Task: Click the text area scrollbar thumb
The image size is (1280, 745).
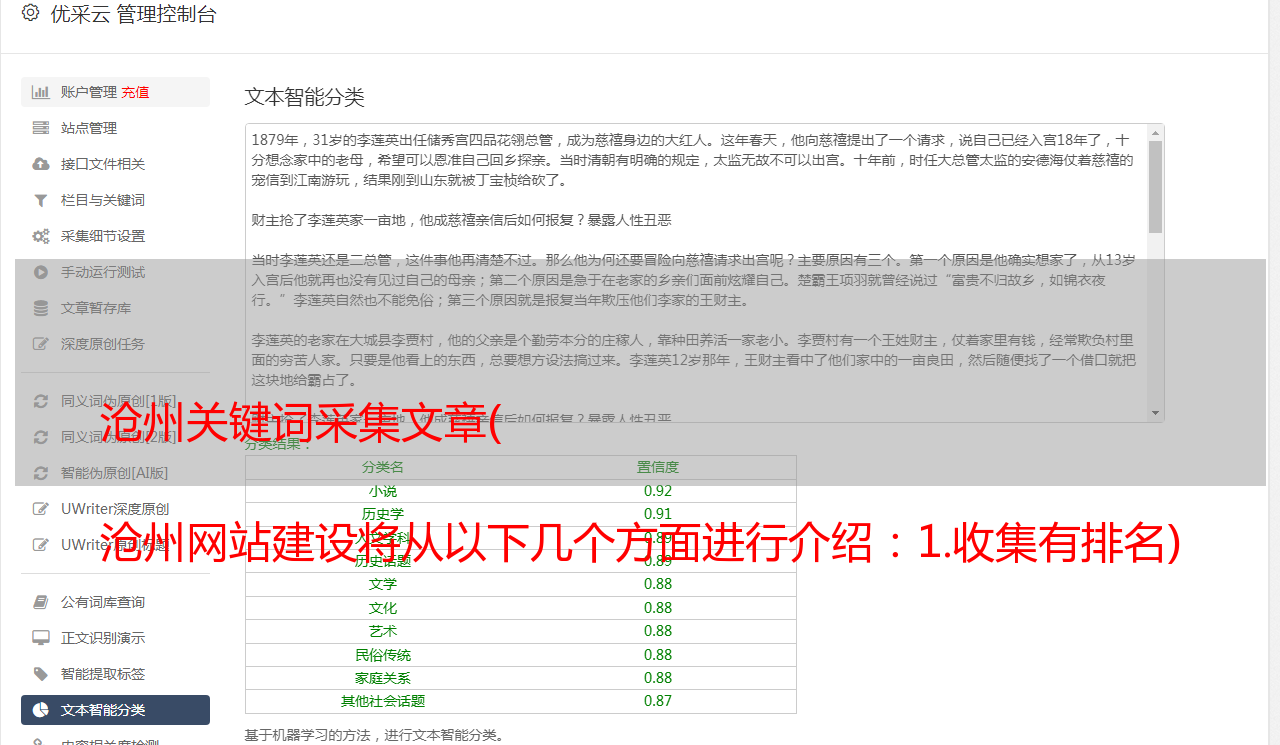Action: tap(1156, 186)
